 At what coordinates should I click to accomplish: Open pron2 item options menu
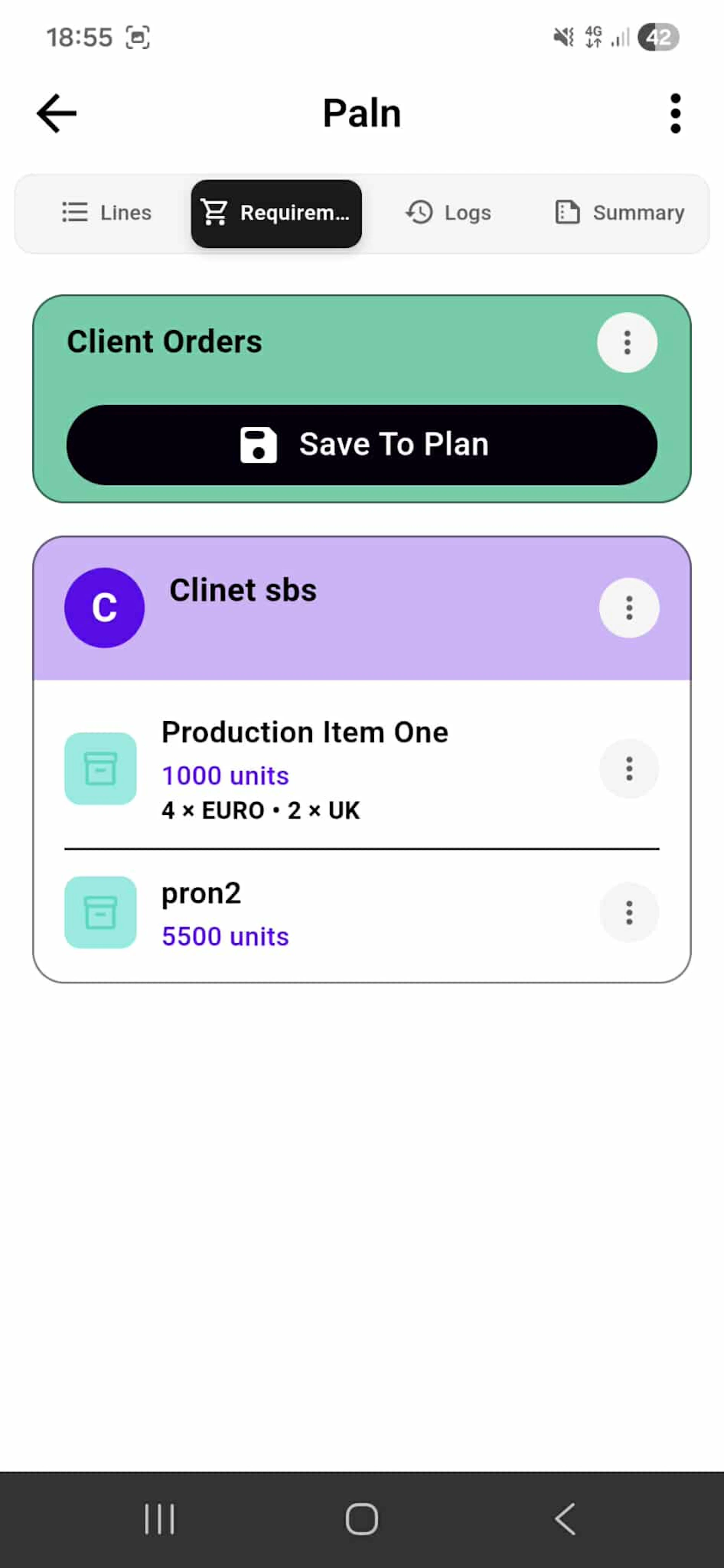click(628, 912)
